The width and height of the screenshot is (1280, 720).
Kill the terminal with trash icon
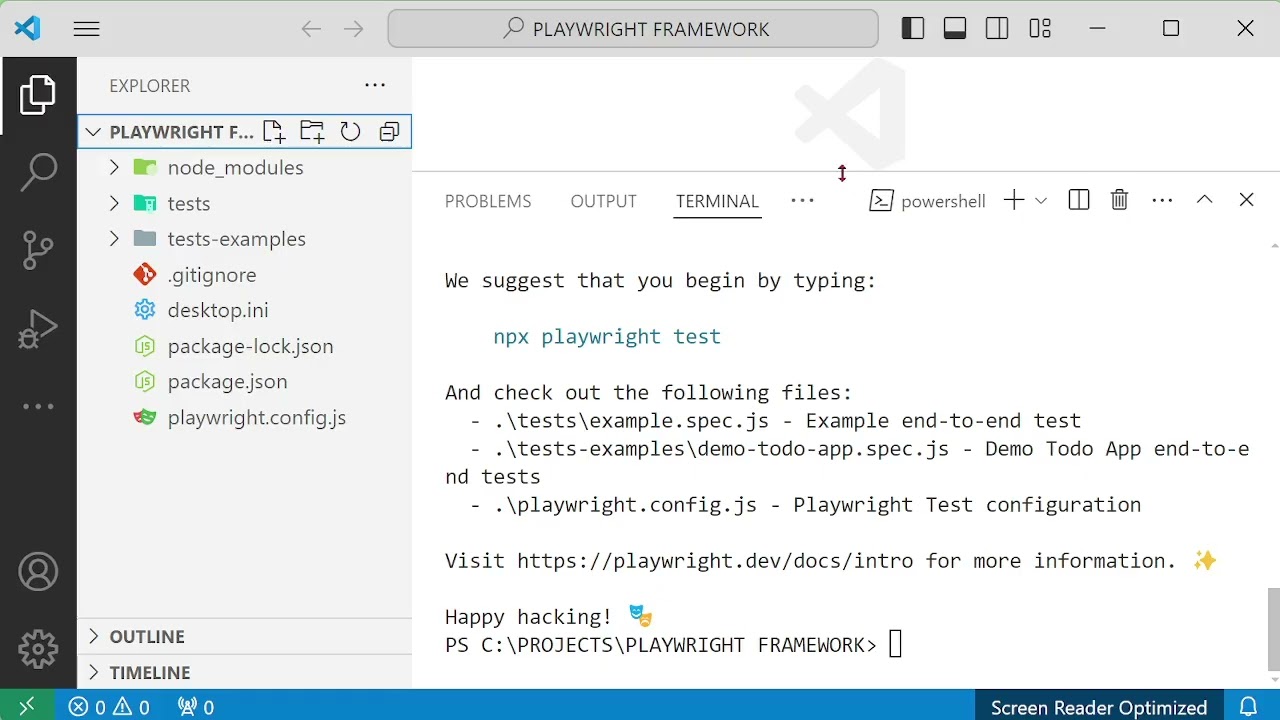[1120, 200]
